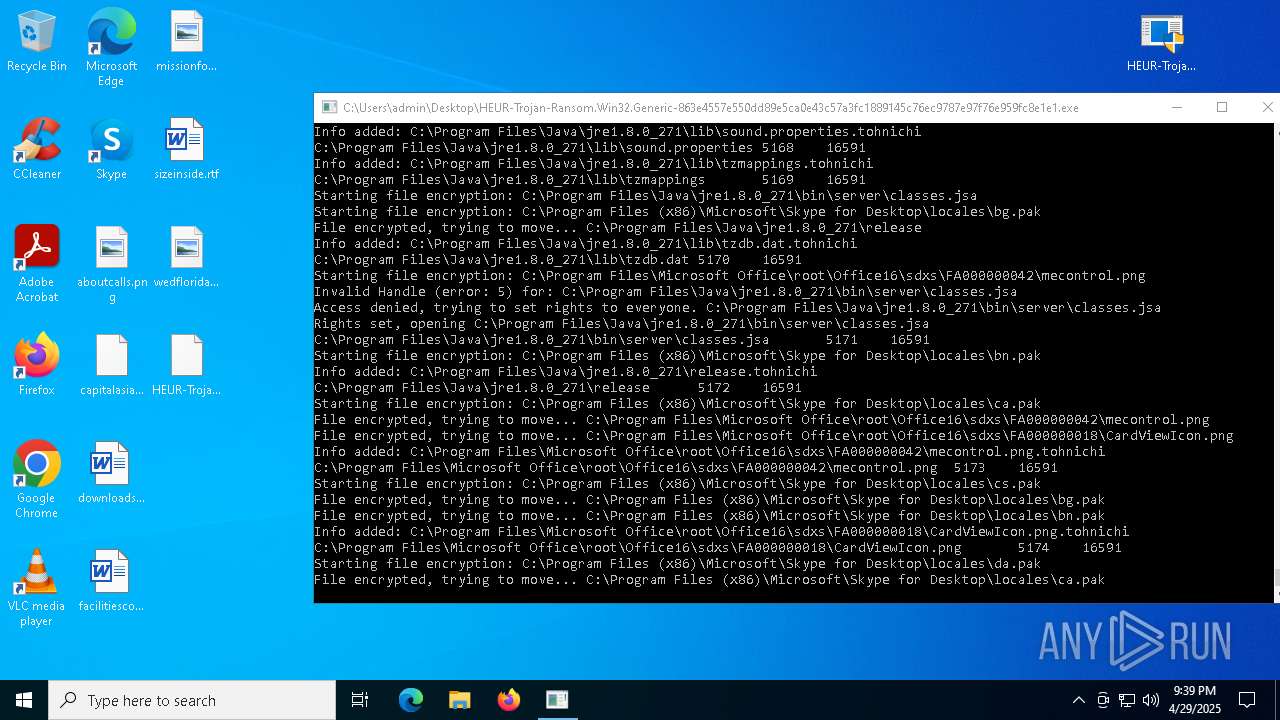Image resolution: width=1280 pixels, height=720 pixels.
Task: Click the line ending '5171 16591'
Action: coord(621,339)
